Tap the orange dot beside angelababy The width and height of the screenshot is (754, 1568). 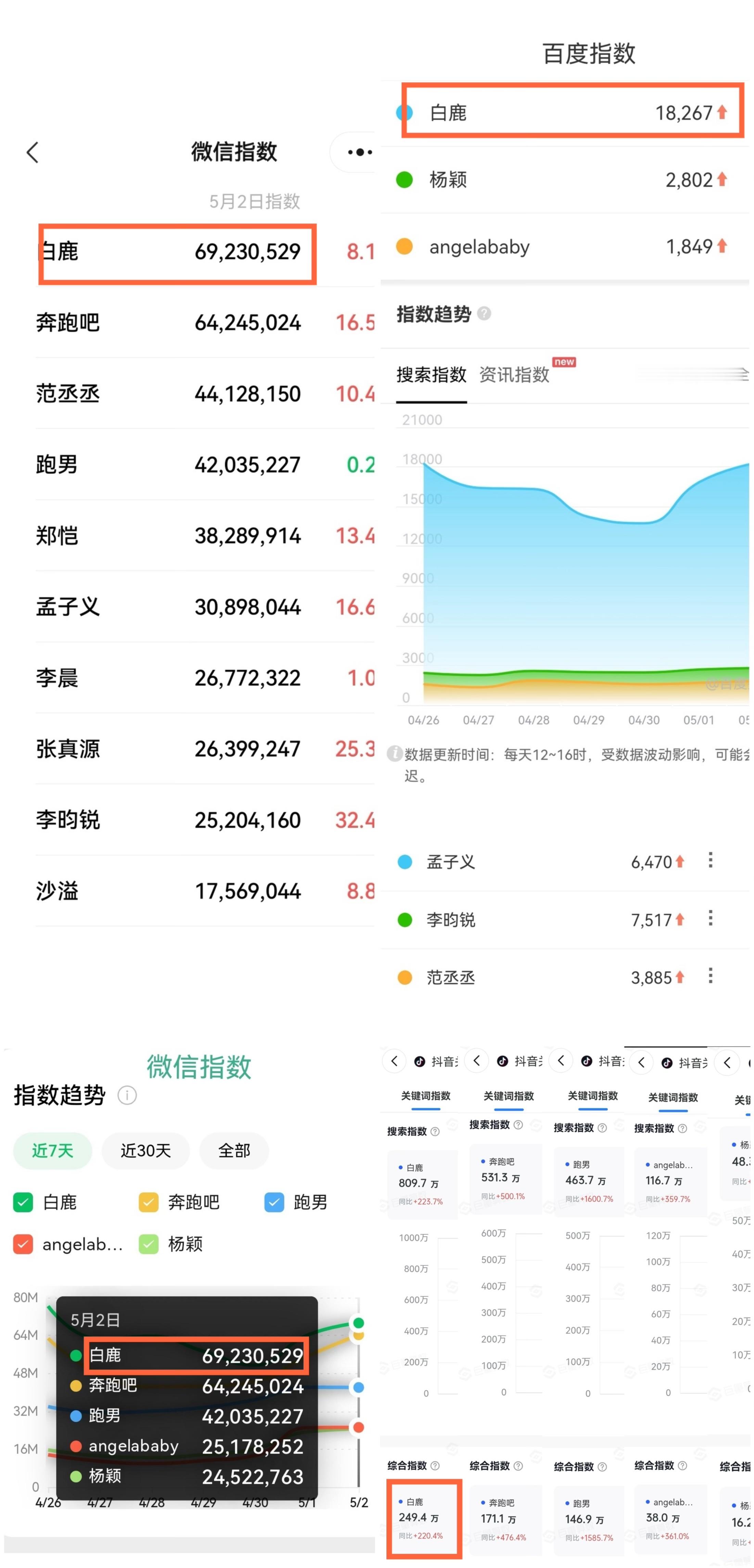[405, 247]
